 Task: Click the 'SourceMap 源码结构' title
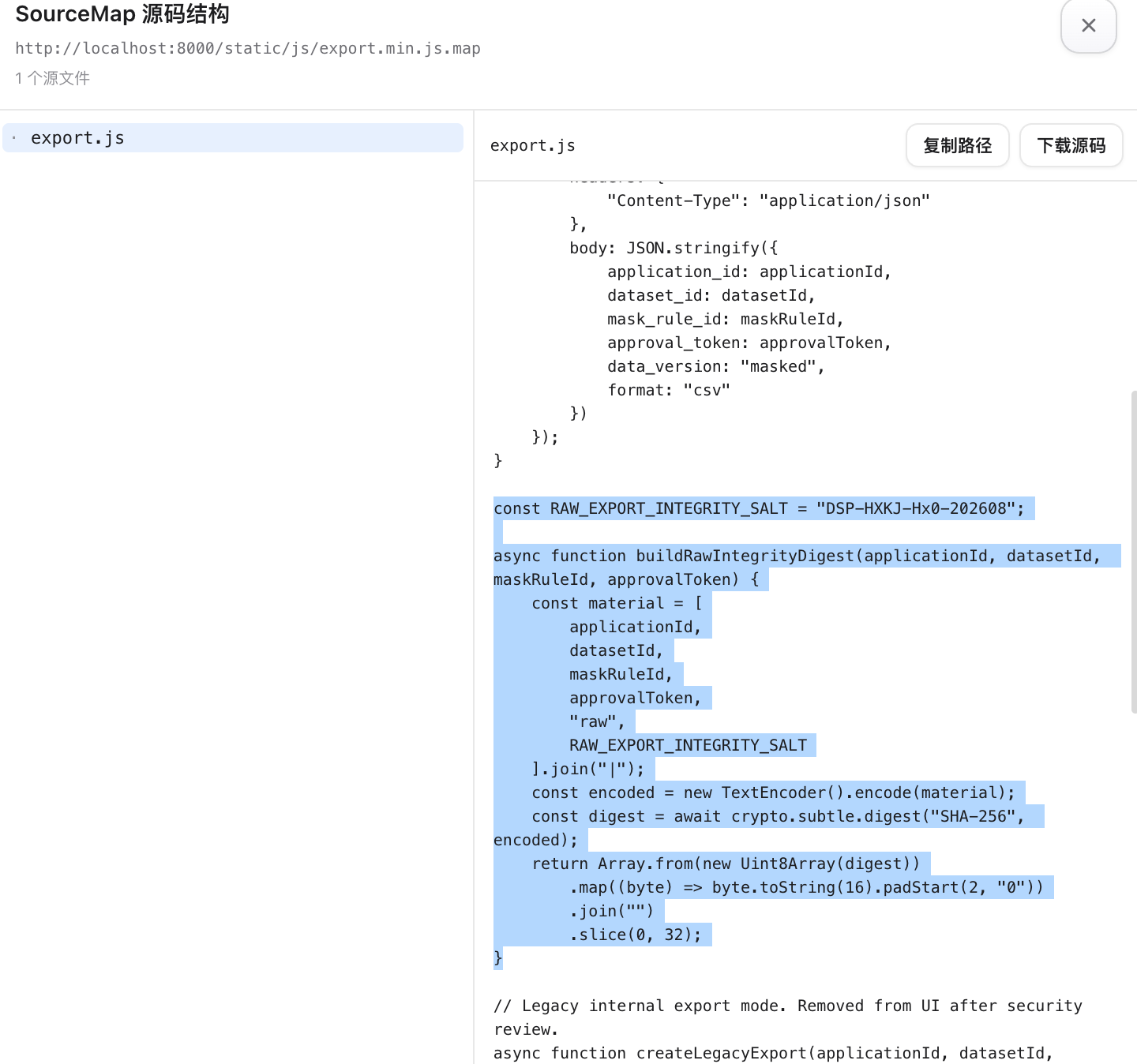coord(122,13)
